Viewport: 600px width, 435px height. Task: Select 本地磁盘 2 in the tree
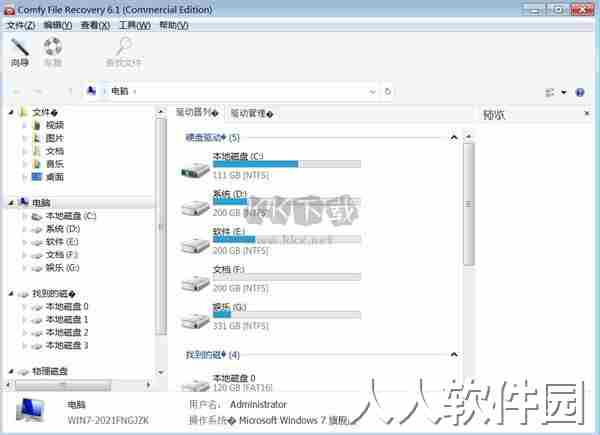67,332
